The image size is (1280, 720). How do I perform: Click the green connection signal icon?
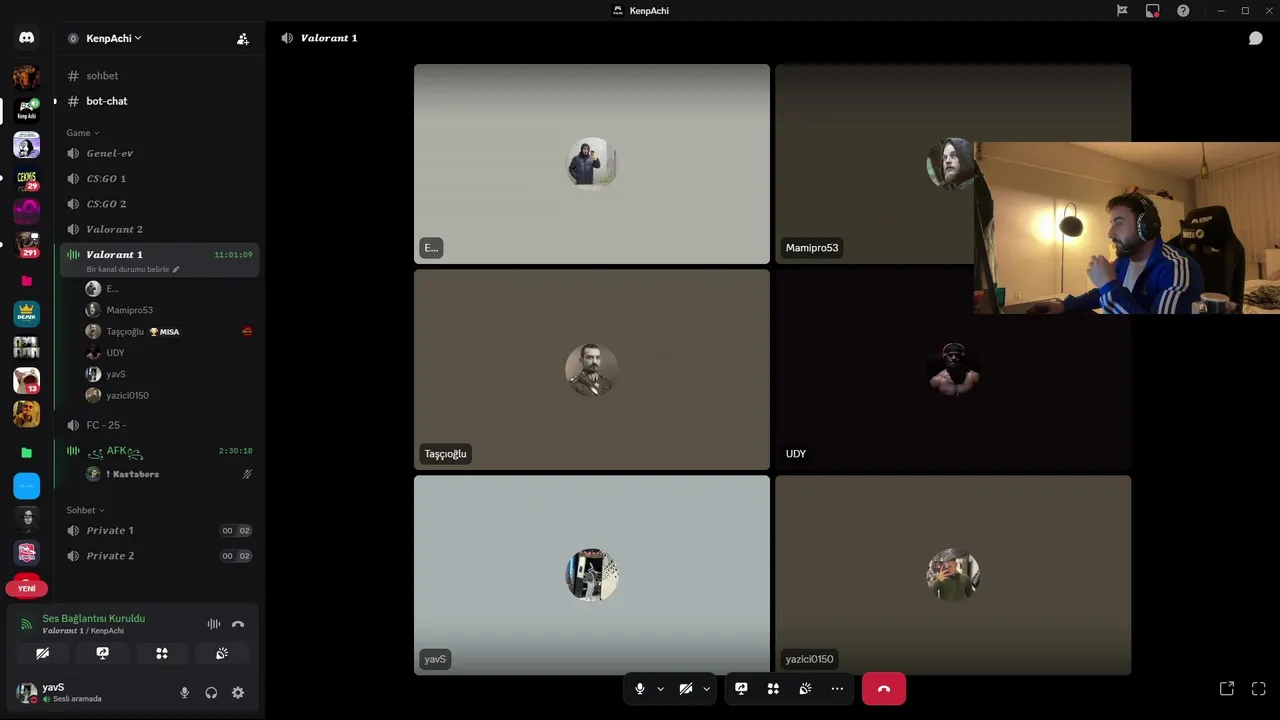pos(27,624)
